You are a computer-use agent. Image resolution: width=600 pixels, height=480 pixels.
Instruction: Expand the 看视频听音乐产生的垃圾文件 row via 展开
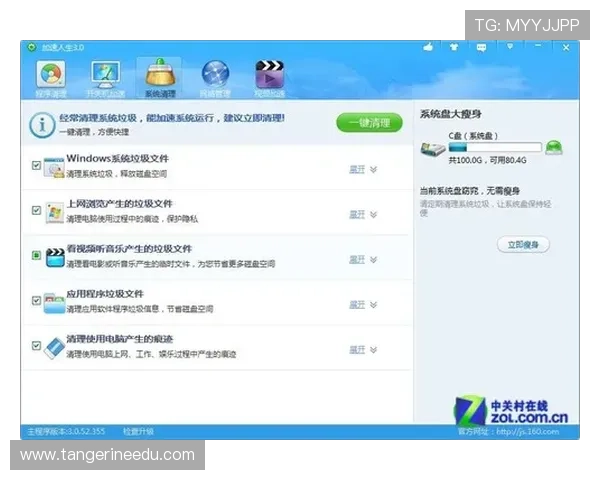click(363, 260)
